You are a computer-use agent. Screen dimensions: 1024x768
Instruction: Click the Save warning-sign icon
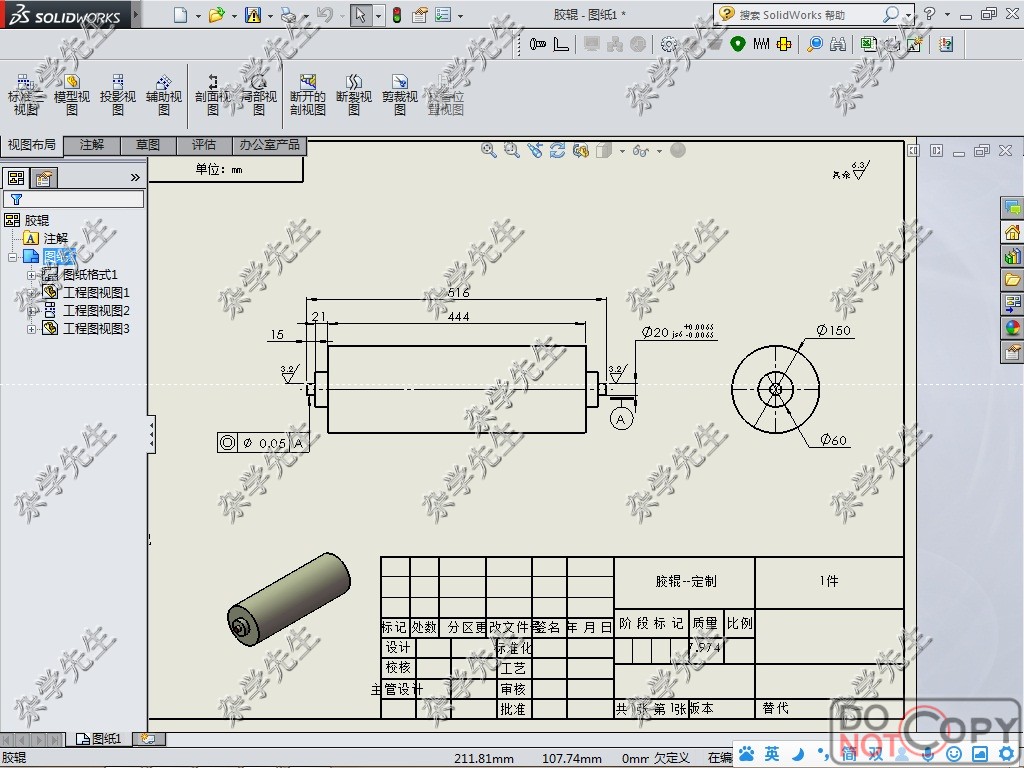coord(253,15)
